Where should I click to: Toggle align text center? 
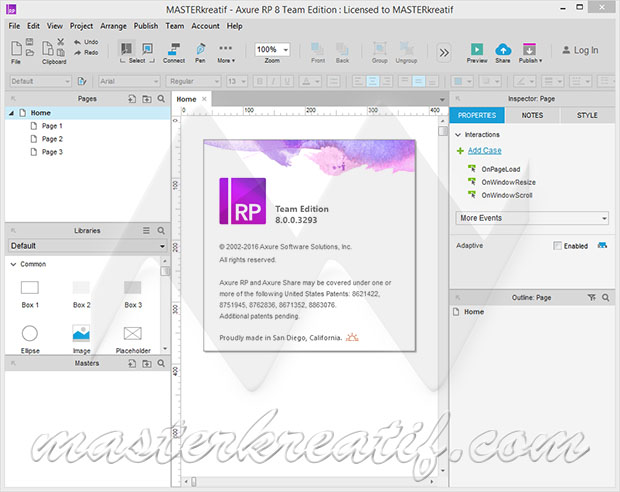[x=372, y=81]
